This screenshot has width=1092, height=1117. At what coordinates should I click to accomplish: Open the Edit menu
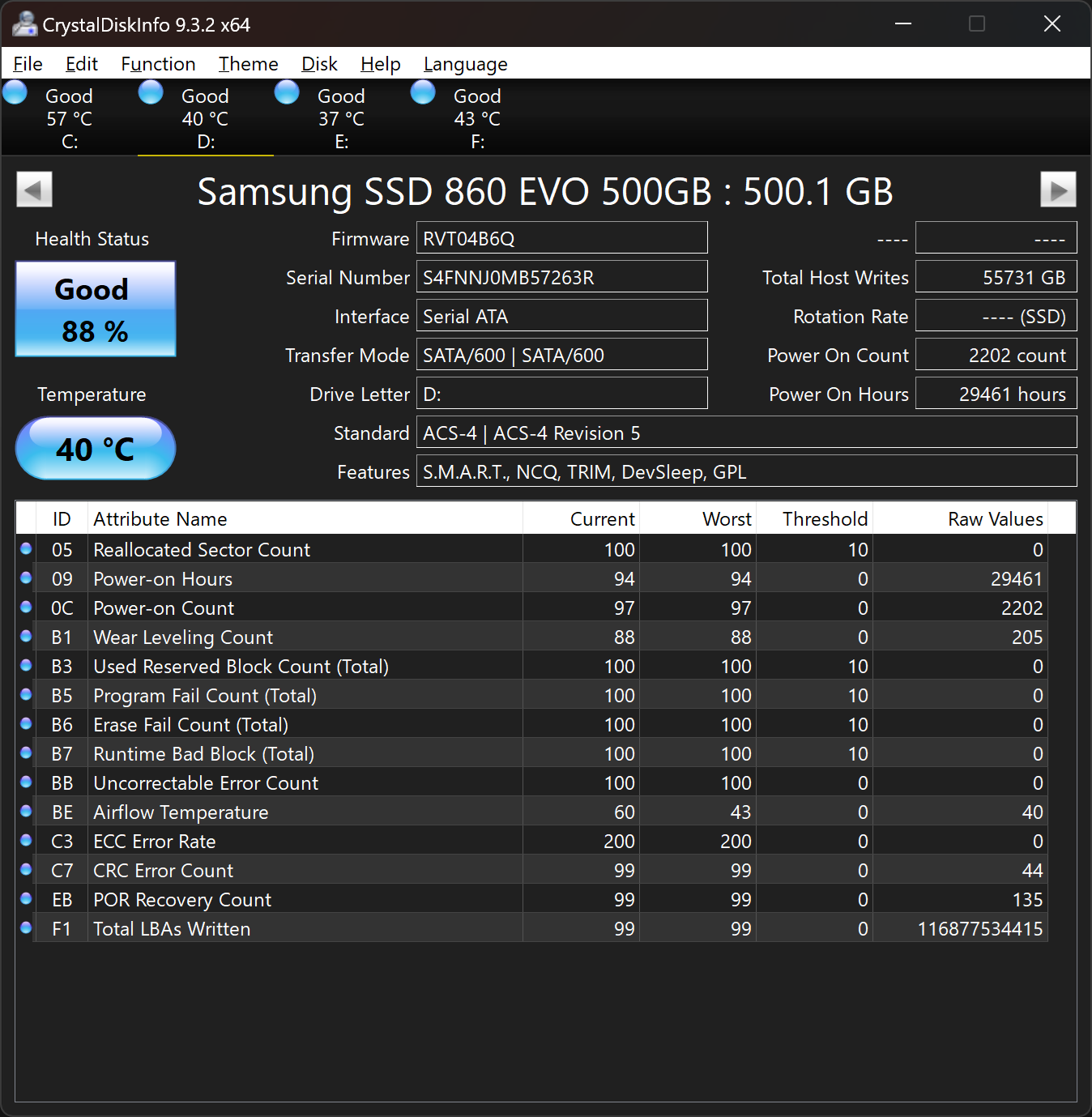[x=82, y=64]
